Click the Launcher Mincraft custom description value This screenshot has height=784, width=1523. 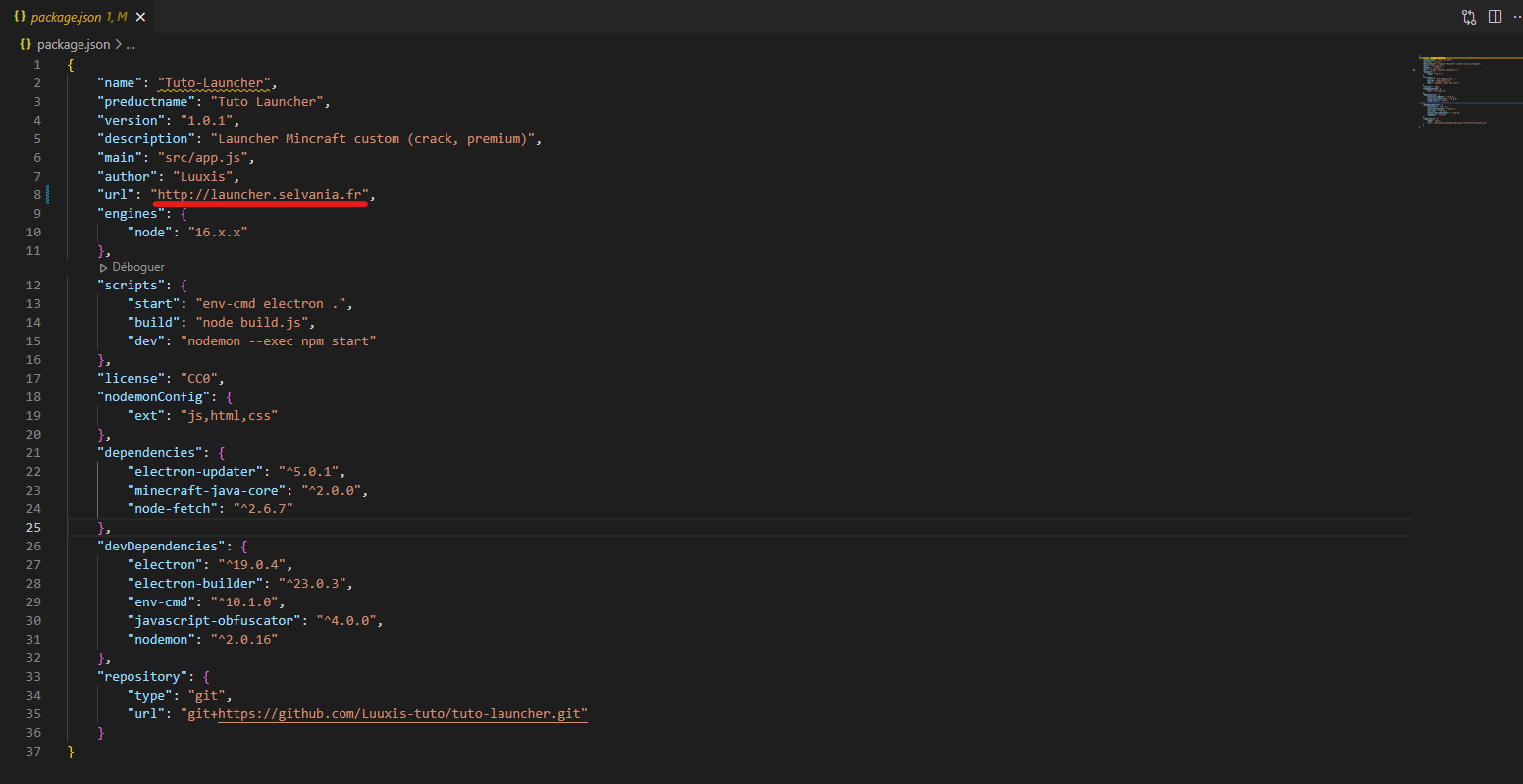tap(372, 139)
